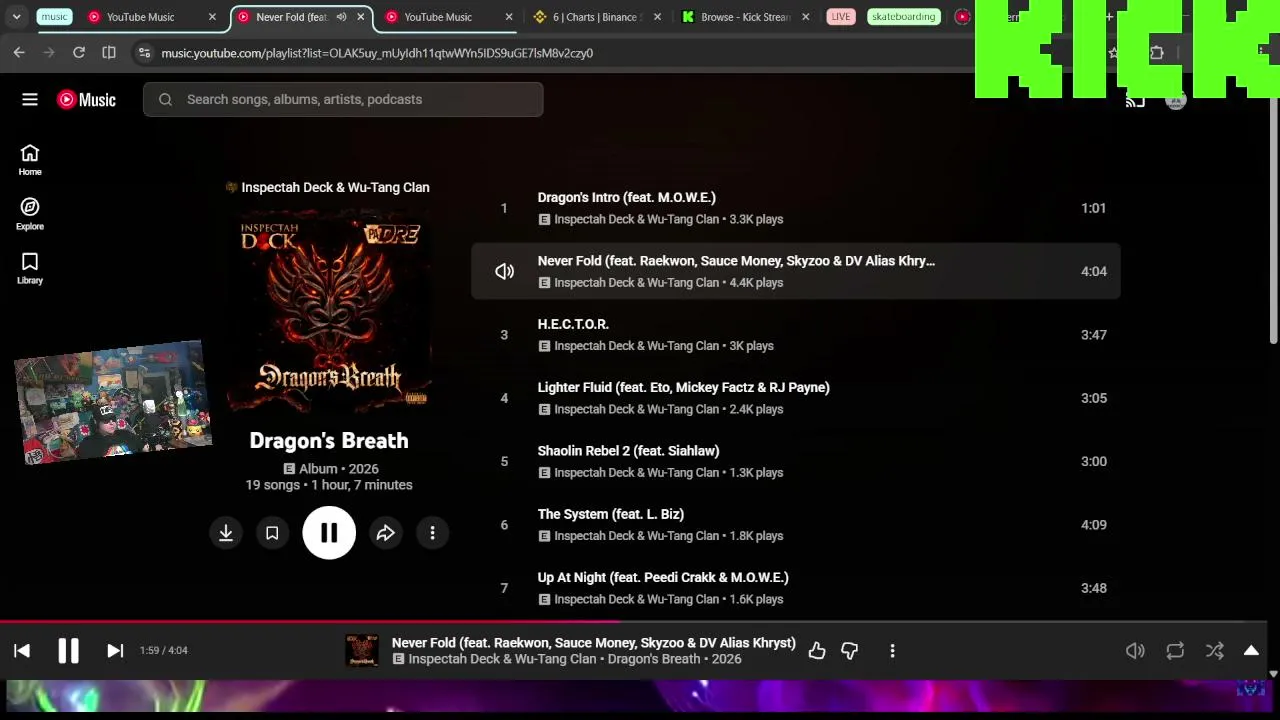Image resolution: width=1280 pixels, height=720 pixels.
Task: Expand the "LIVE" tab group
Action: tap(841, 17)
